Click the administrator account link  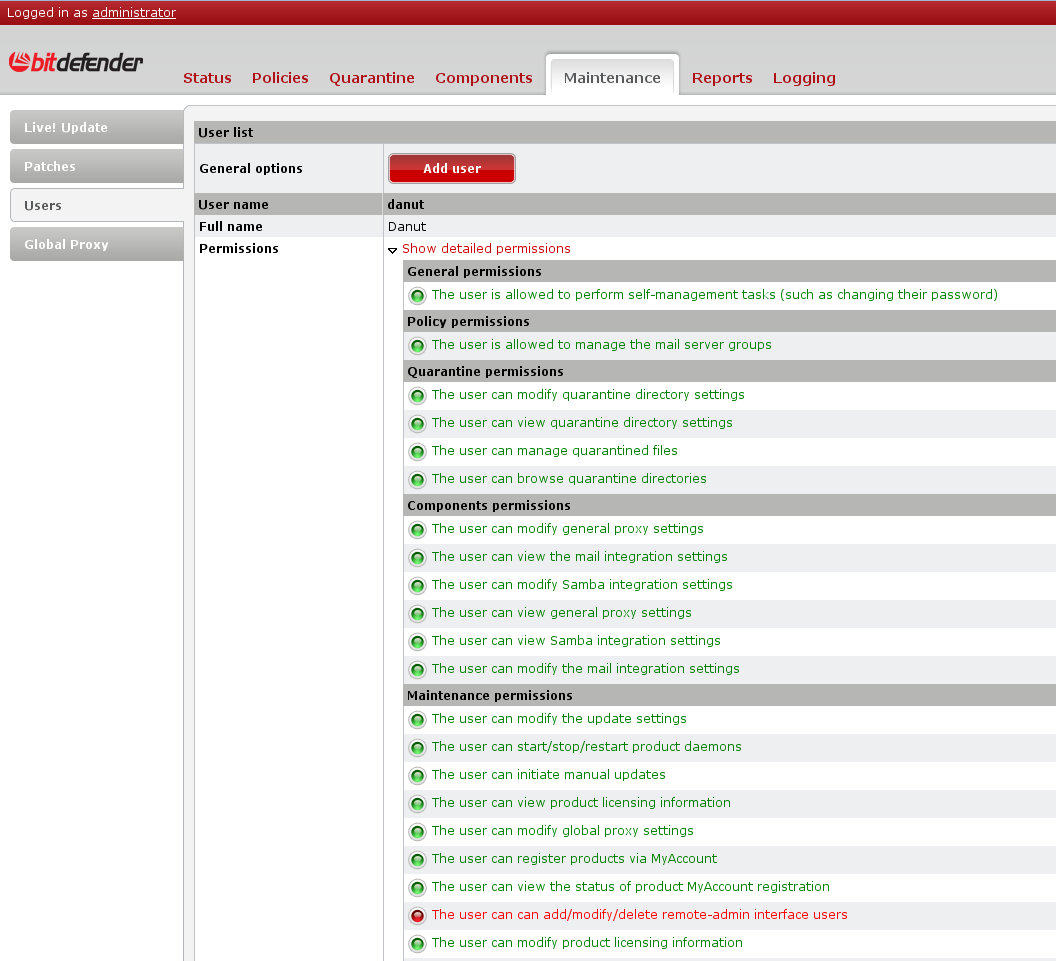click(134, 13)
